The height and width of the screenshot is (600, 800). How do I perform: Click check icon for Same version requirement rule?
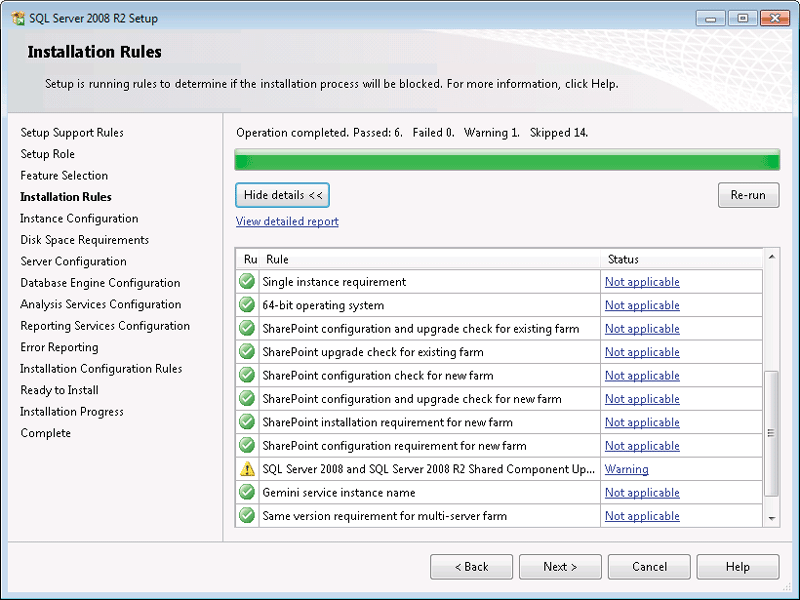247,516
